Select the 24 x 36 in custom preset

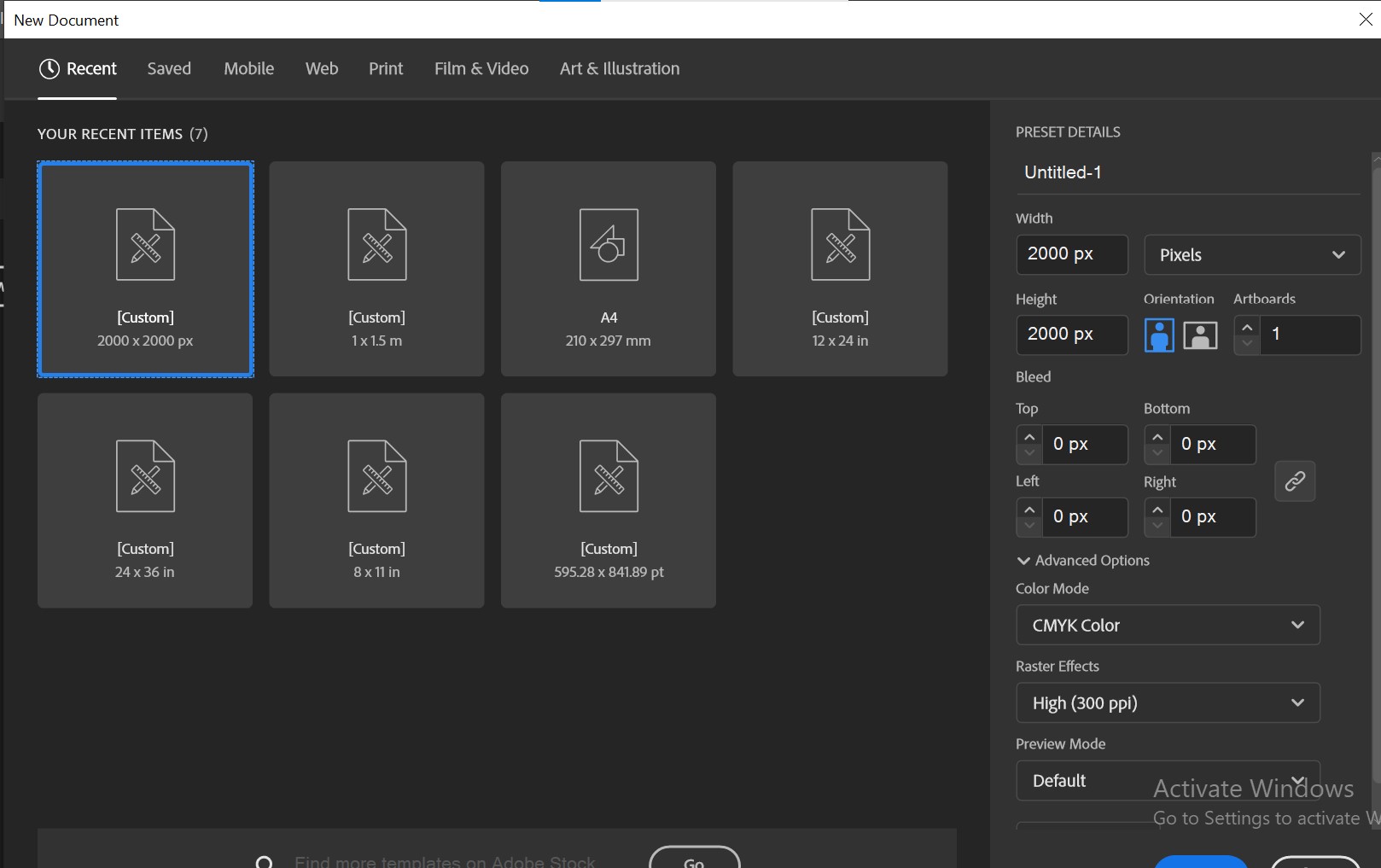(145, 500)
